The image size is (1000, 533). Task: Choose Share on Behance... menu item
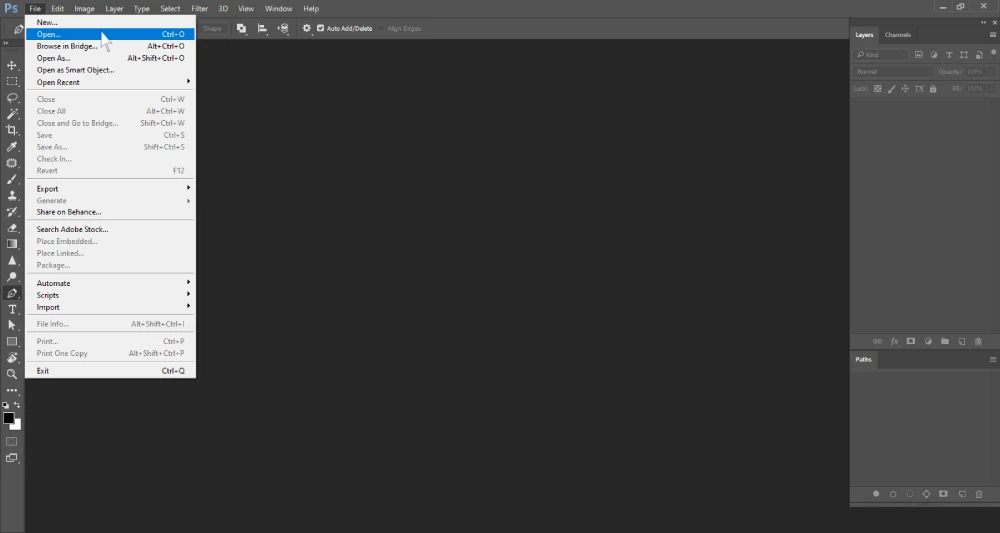[x=110, y=212]
